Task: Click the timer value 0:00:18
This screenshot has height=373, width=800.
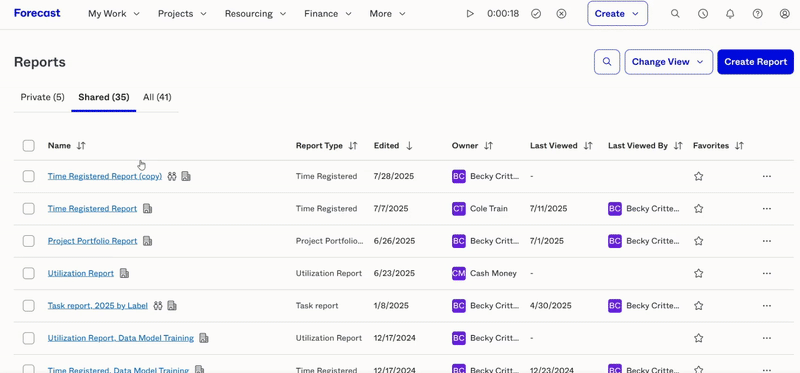Action: pos(503,14)
